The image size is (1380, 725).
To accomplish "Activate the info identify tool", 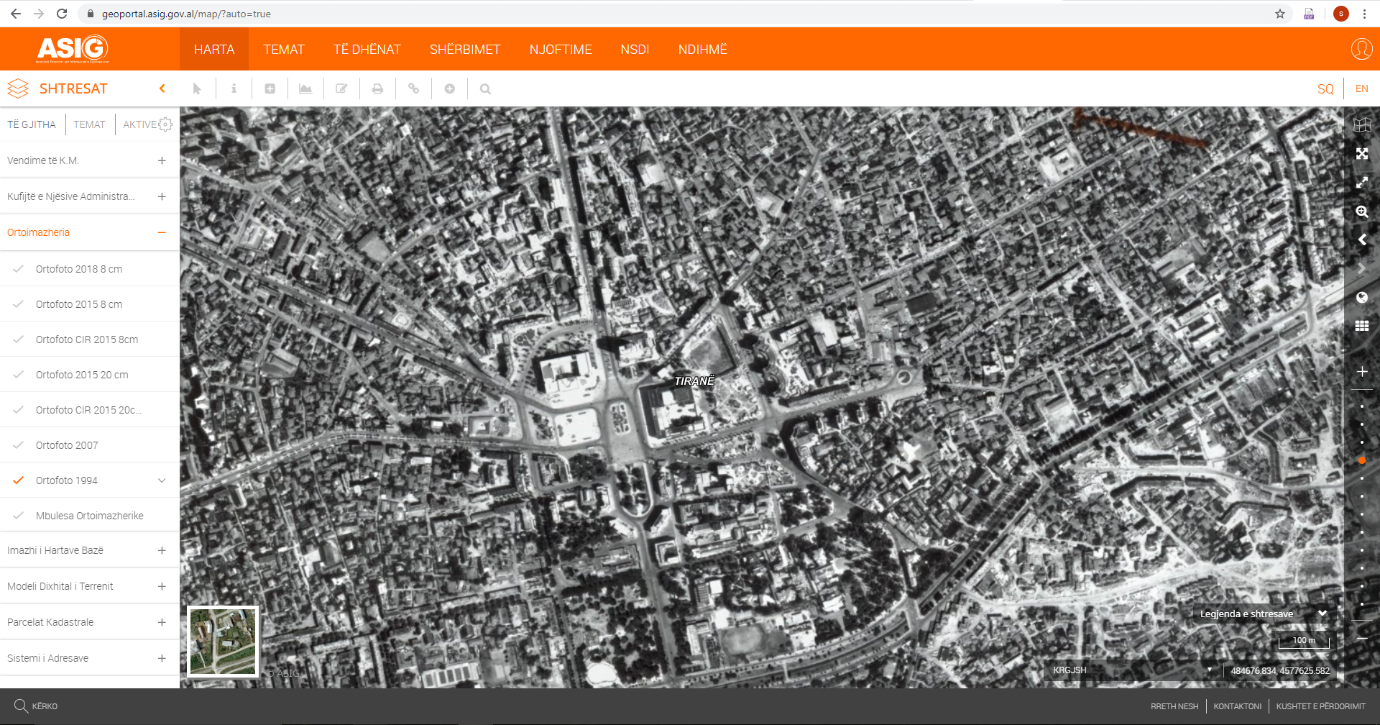I will pos(234,88).
